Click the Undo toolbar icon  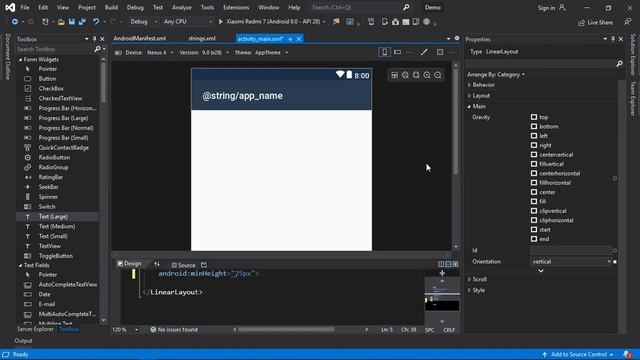click(96, 22)
